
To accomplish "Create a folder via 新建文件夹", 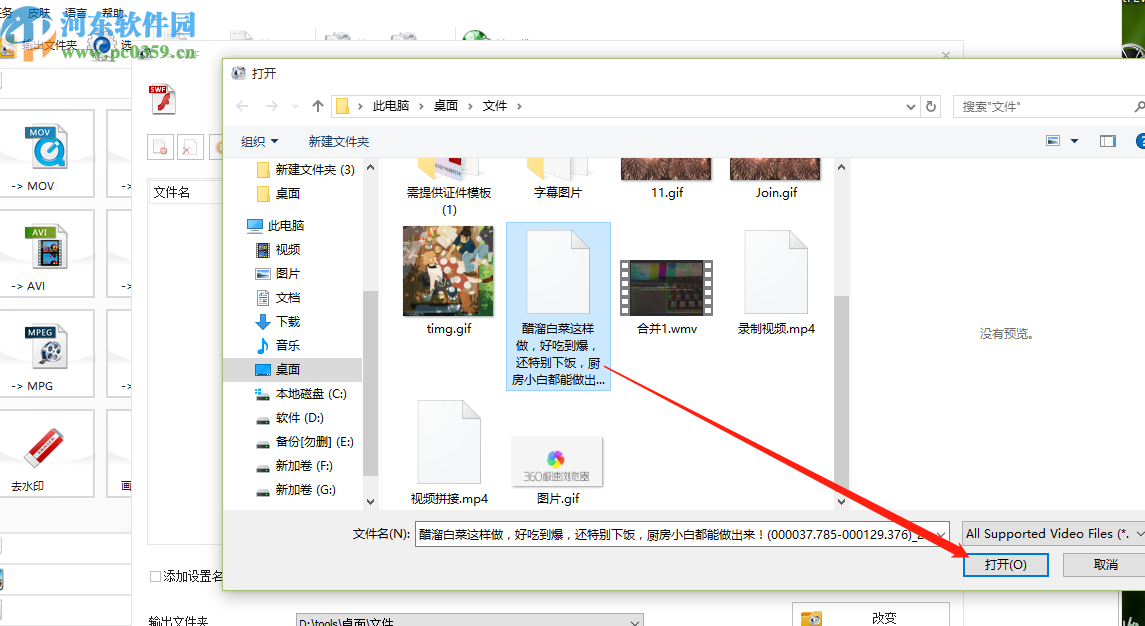I will (x=339, y=141).
